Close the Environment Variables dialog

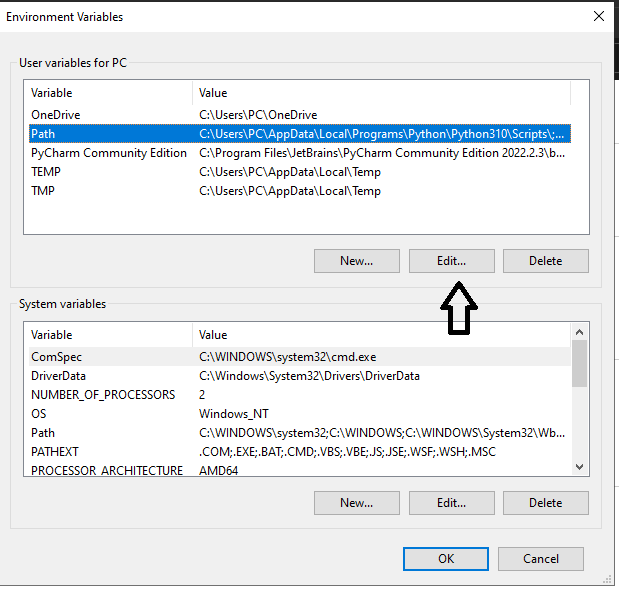pyautogui.click(x=598, y=17)
